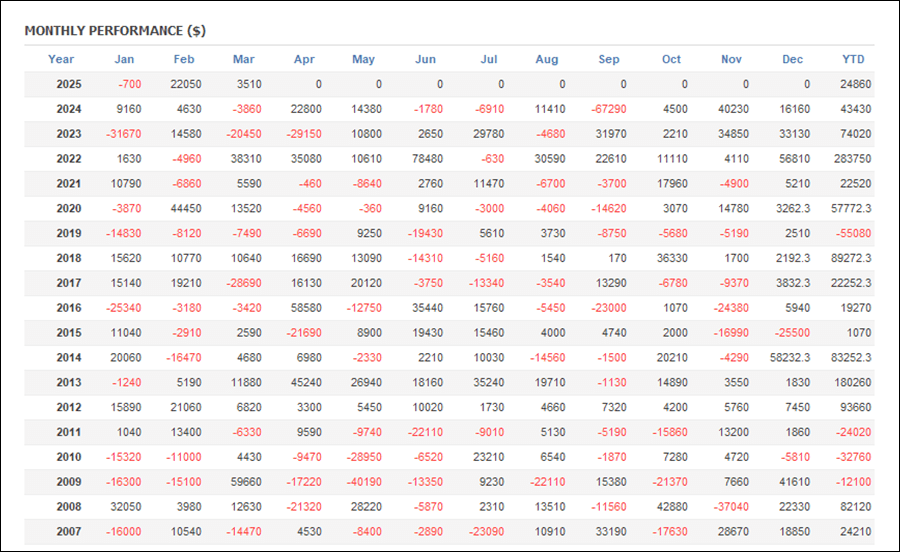
Task: Select the 2011 year row label
Action: [x=69, y=432]
